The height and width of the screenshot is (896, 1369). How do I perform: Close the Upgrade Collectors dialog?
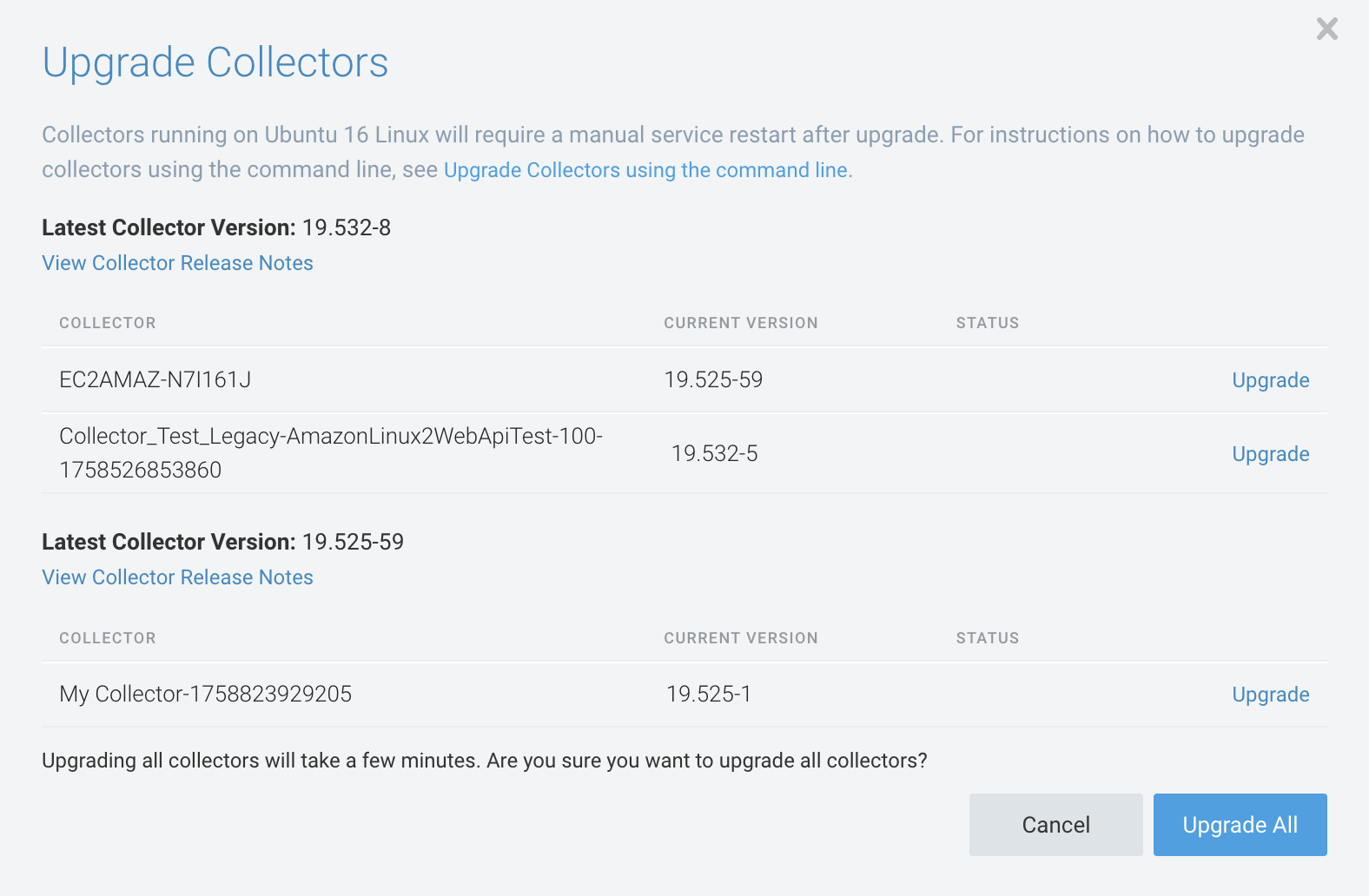pyautogui.click(x=1326, y=29)
